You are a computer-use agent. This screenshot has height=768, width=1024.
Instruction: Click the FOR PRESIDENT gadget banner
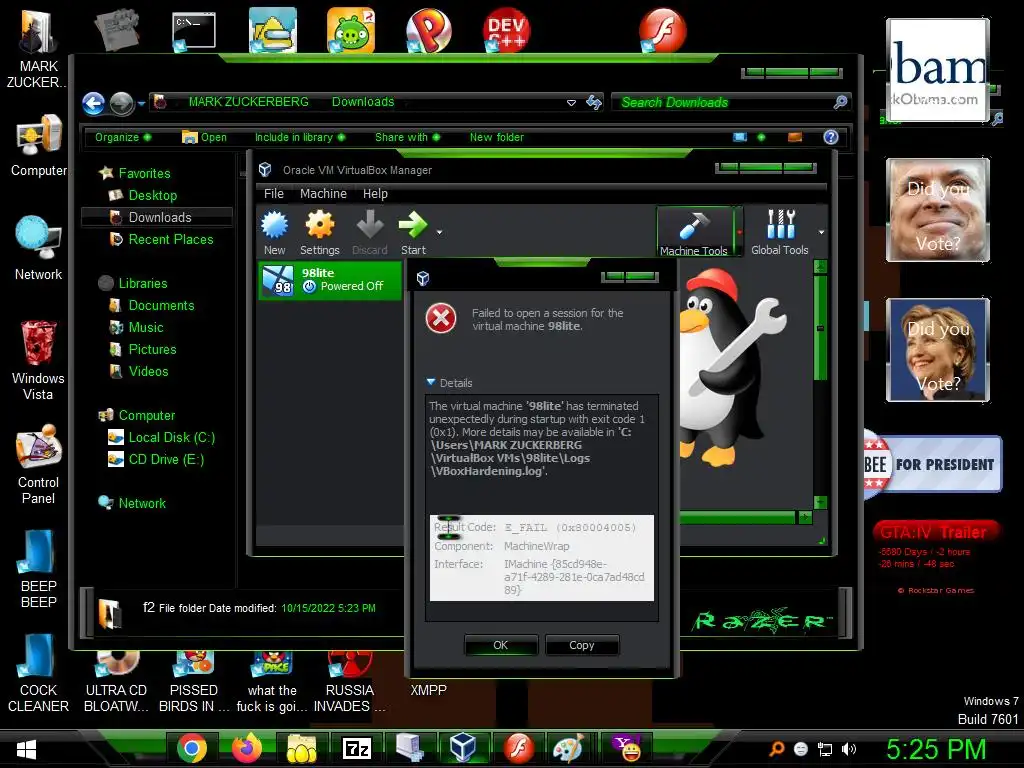(934, 464)
